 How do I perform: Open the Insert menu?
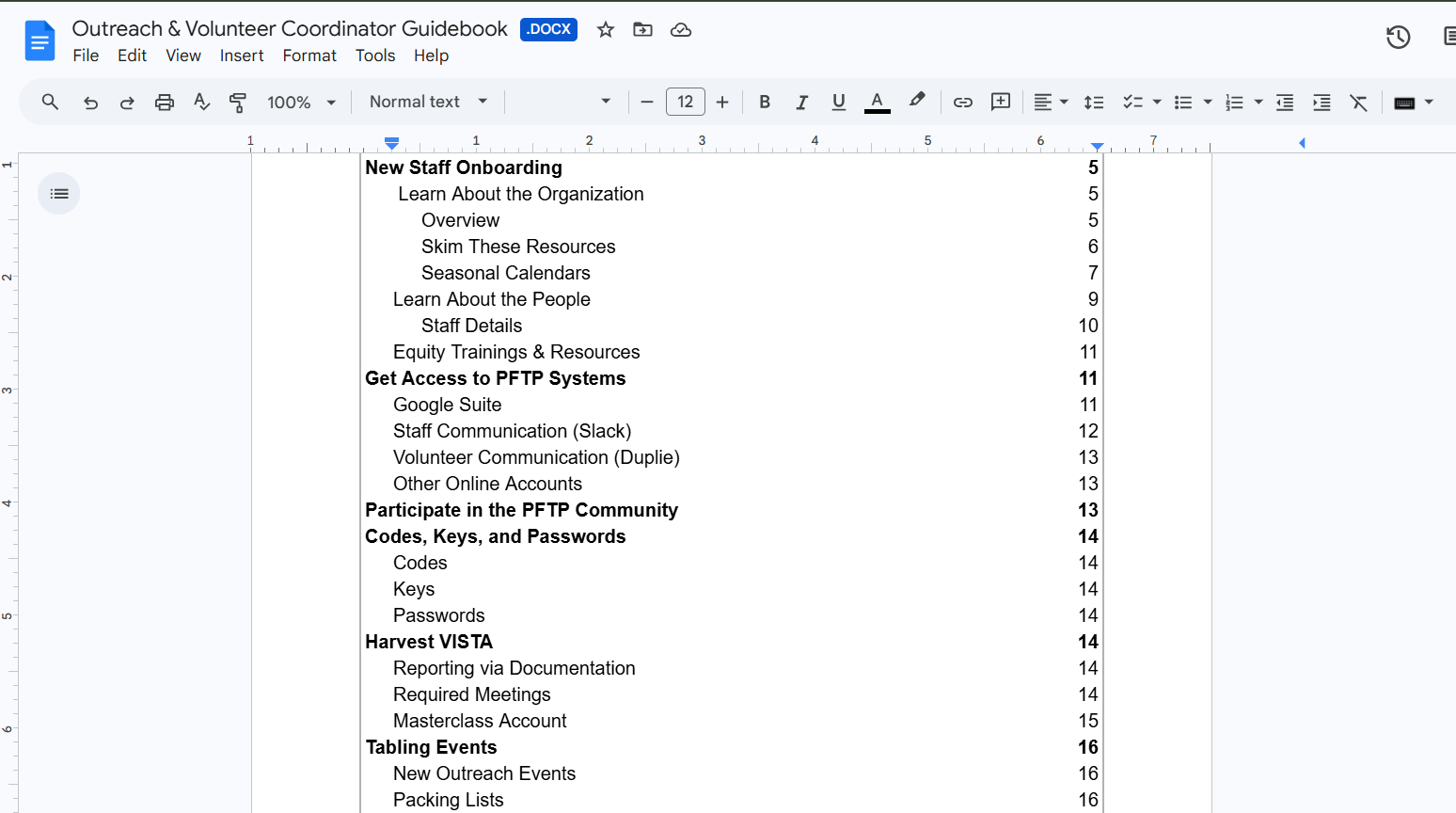(242, 56)
